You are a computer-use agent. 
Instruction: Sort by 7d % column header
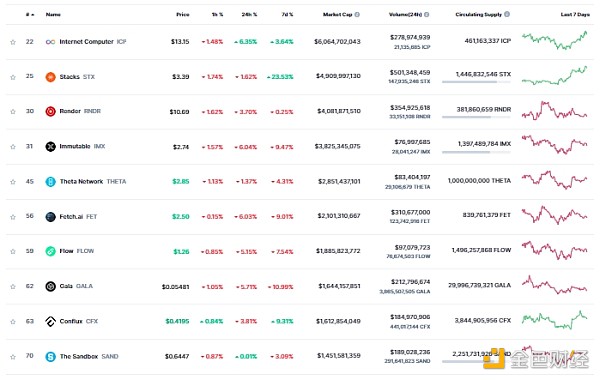click(x=287, y=15)
